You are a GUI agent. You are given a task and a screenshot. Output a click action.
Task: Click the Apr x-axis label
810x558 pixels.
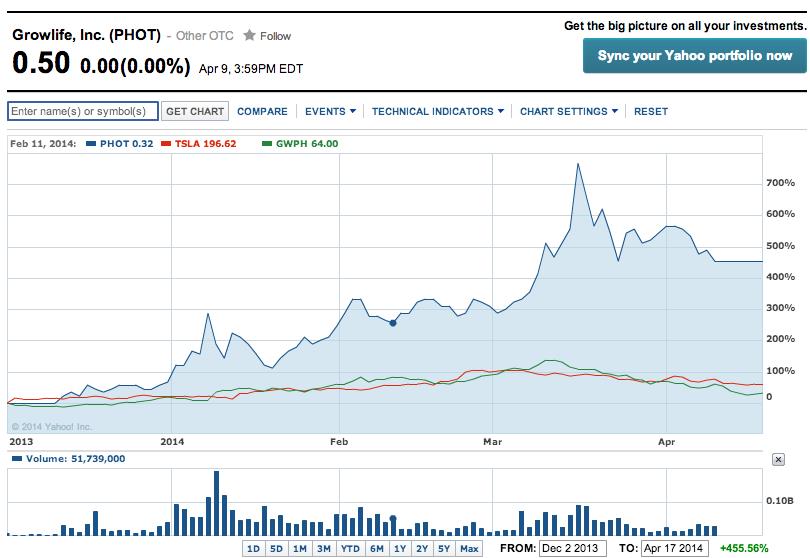[666, 442]
